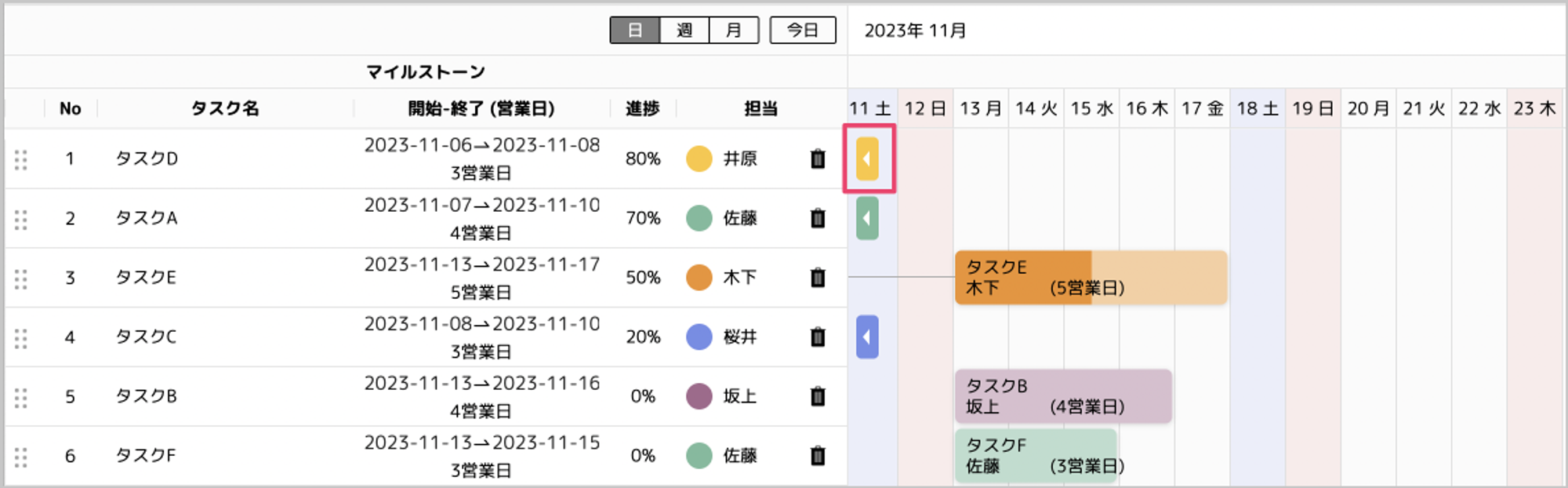1568x488 pixels.
Task: Switch to 日 day view
Action: 635,31
